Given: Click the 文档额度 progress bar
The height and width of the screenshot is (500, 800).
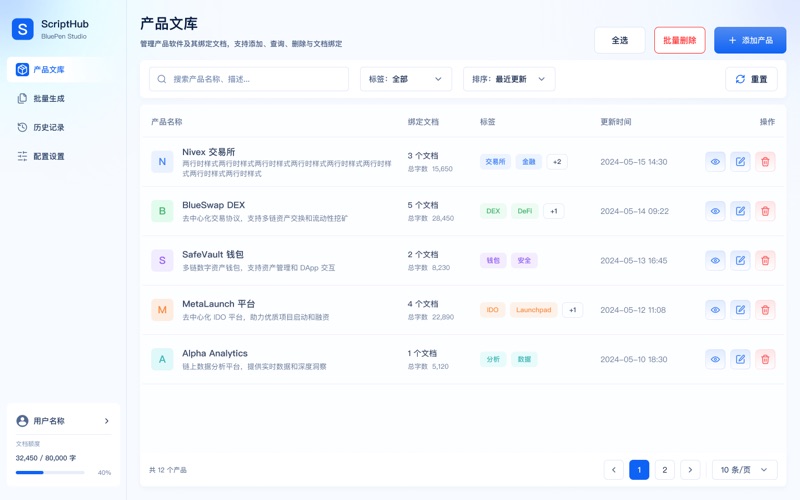Looking at the screenshot, I should click(x=50, y=472).
